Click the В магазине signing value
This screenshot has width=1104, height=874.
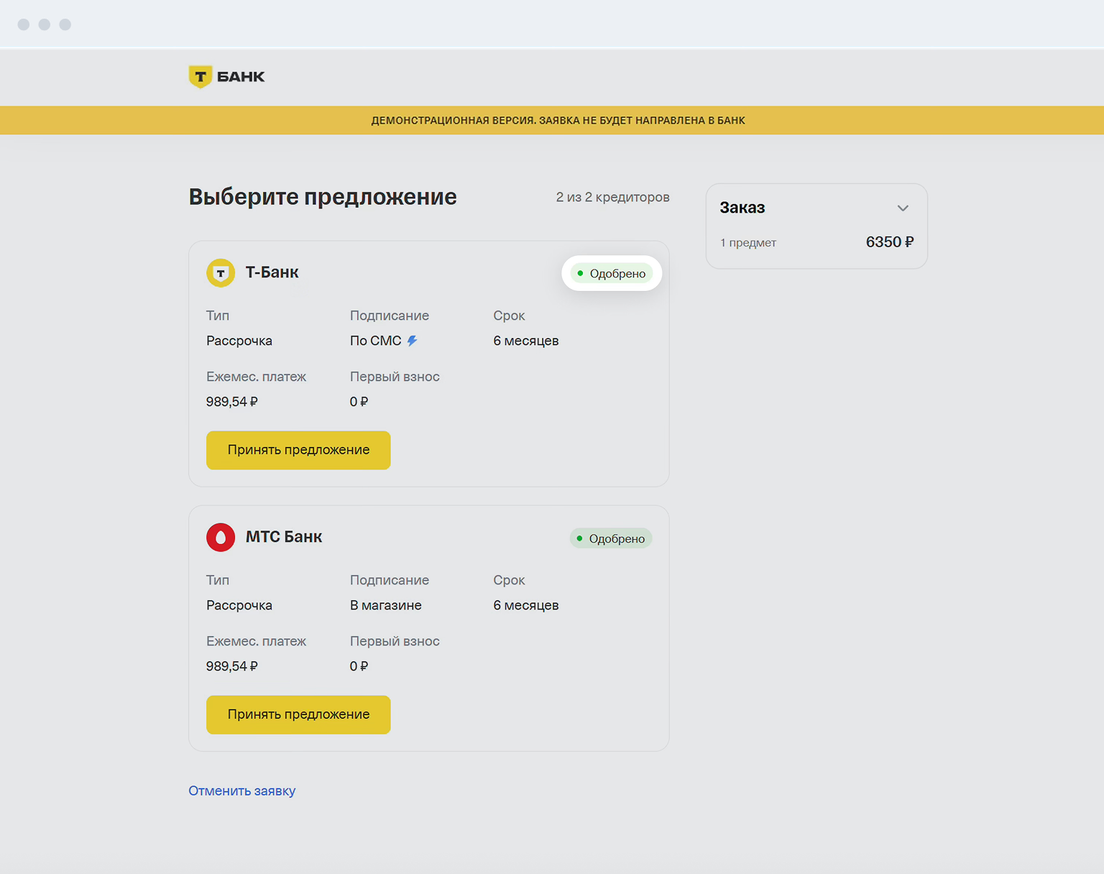(x=386, y=606)
